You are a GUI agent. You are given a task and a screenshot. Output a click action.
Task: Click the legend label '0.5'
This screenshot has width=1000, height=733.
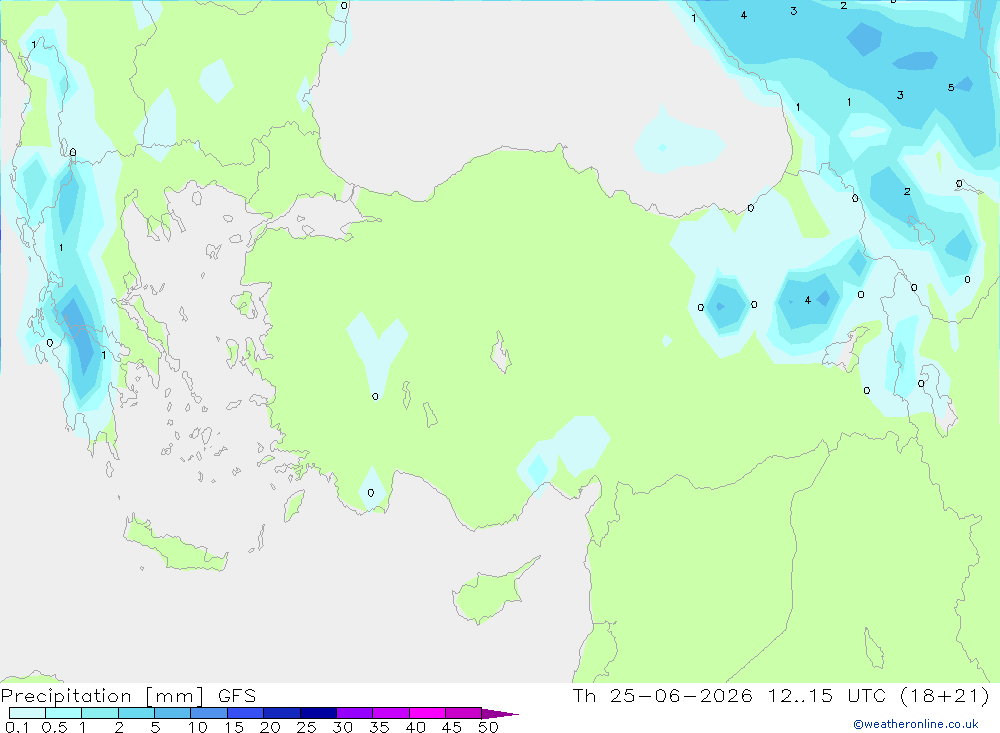[54, 727]
